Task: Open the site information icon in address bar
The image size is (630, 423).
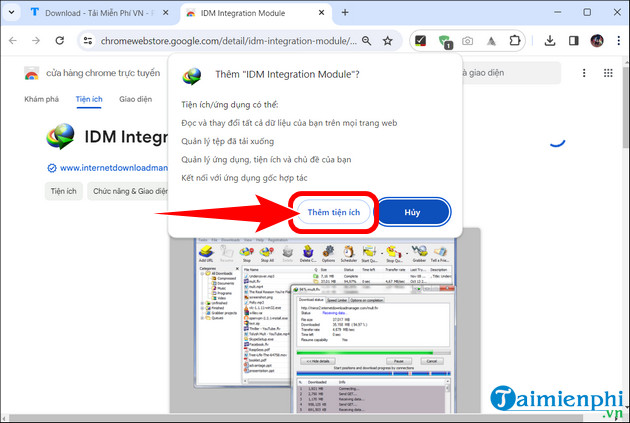Action: pyautogui.click(x=88, y=41)
